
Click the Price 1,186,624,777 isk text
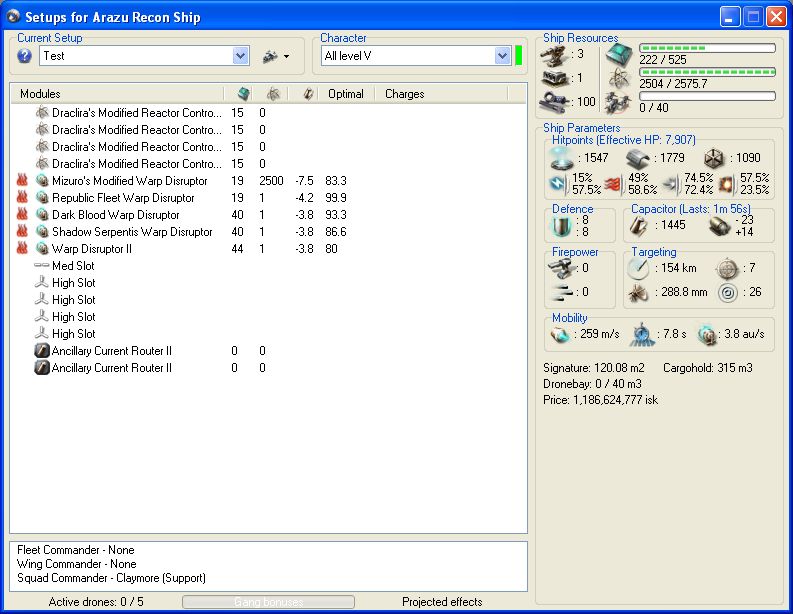point(600,400)
